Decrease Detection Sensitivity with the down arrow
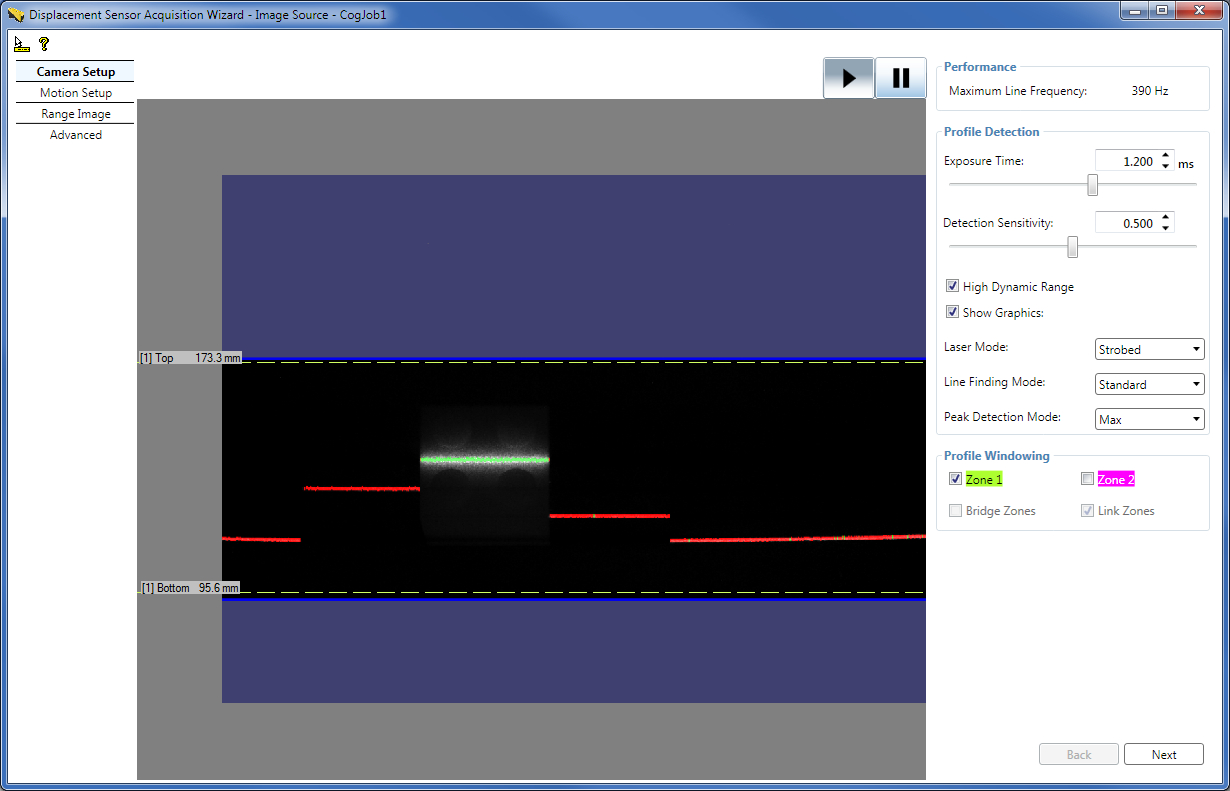The height and width of the screenshot is (791, 1230). [x=1166, y=228]
